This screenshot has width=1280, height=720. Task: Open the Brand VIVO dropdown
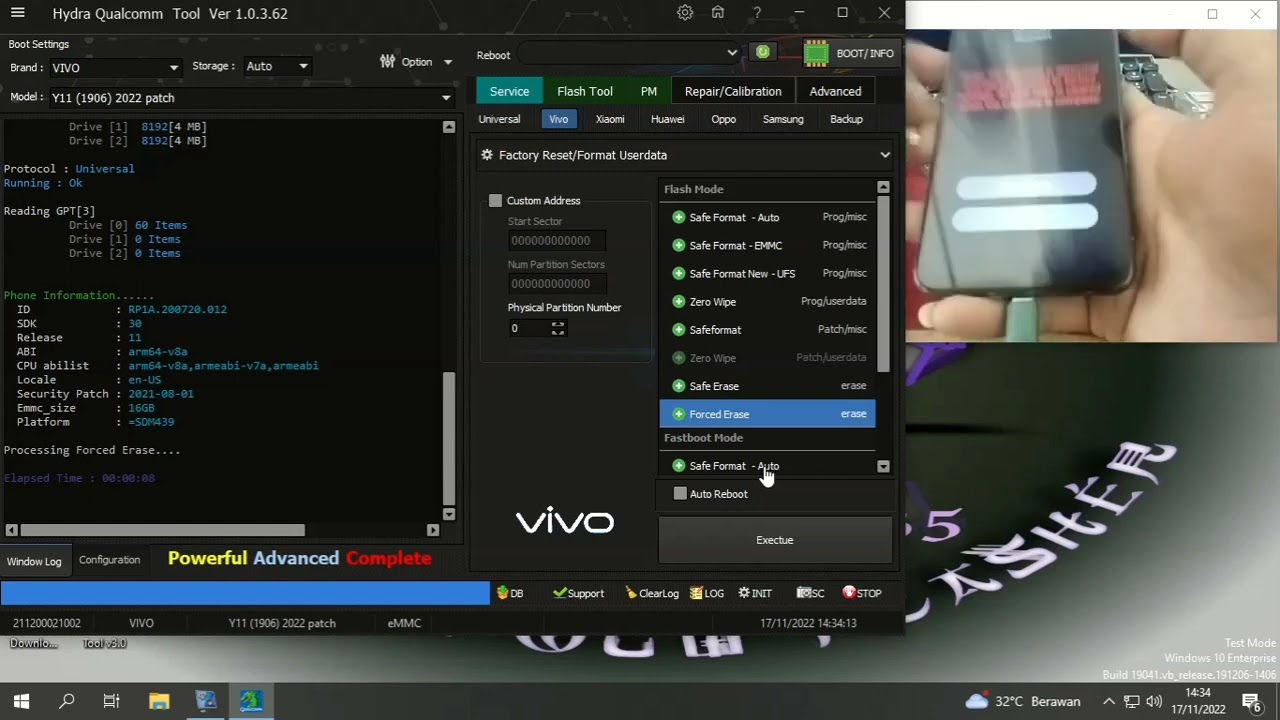(x=115, y=68)
